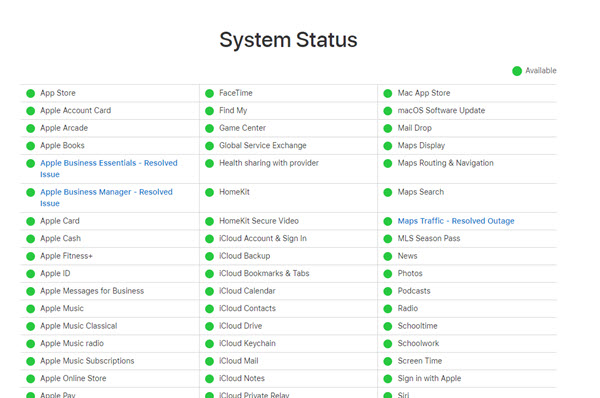Click the status dot for iCloud Notes
Image resolution: width=600 pixels, height=398 pixels.
209,379
